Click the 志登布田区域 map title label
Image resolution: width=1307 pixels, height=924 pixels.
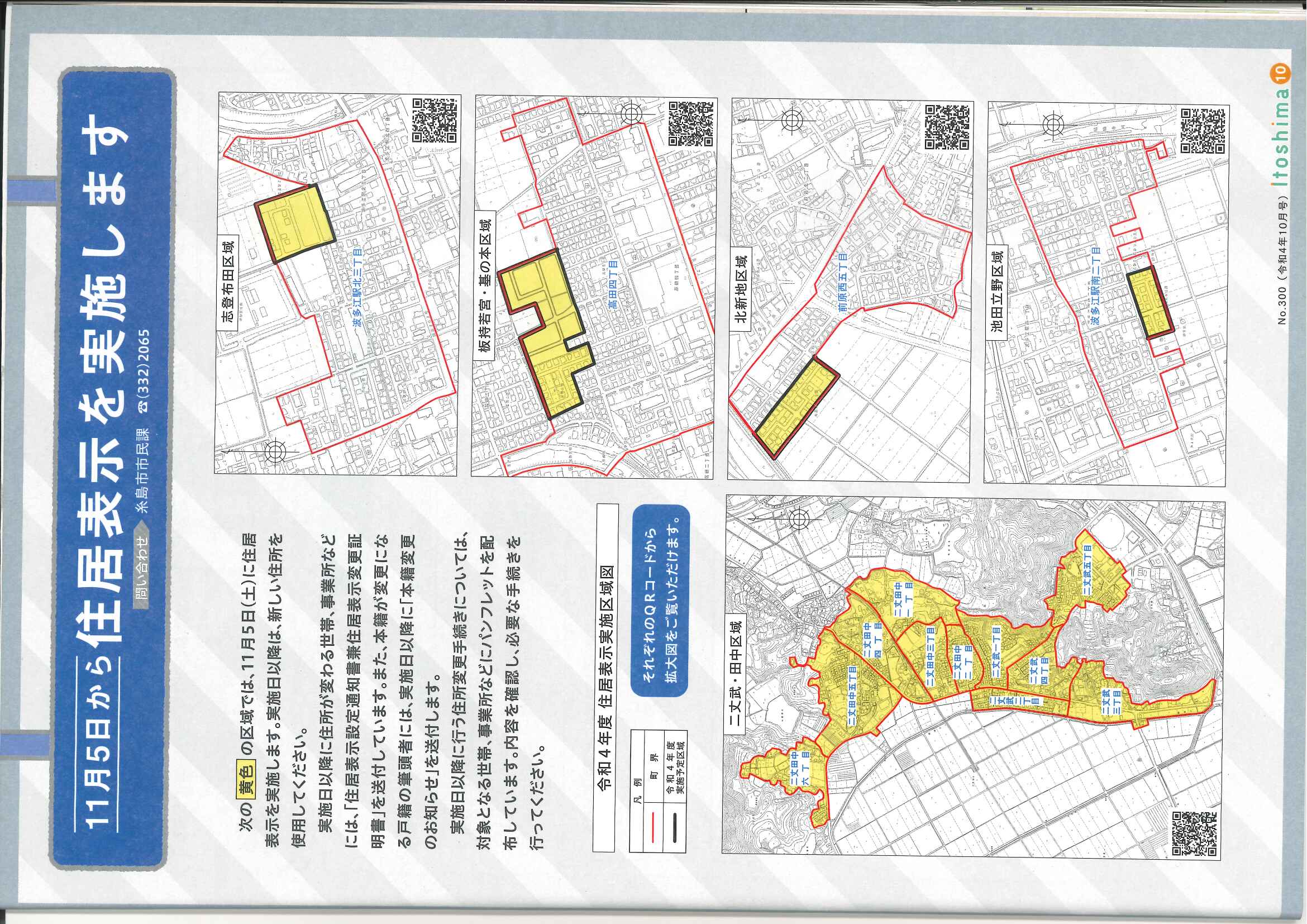[x=228, y=282]
